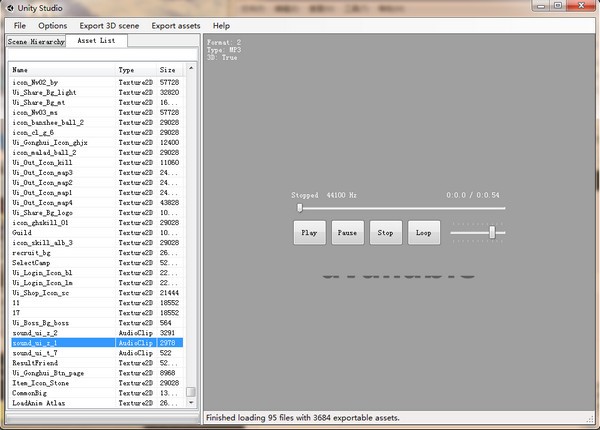600x430 pixels.
Task: Open the Export 3D scene menu
Action: click(x=109, y=26)
